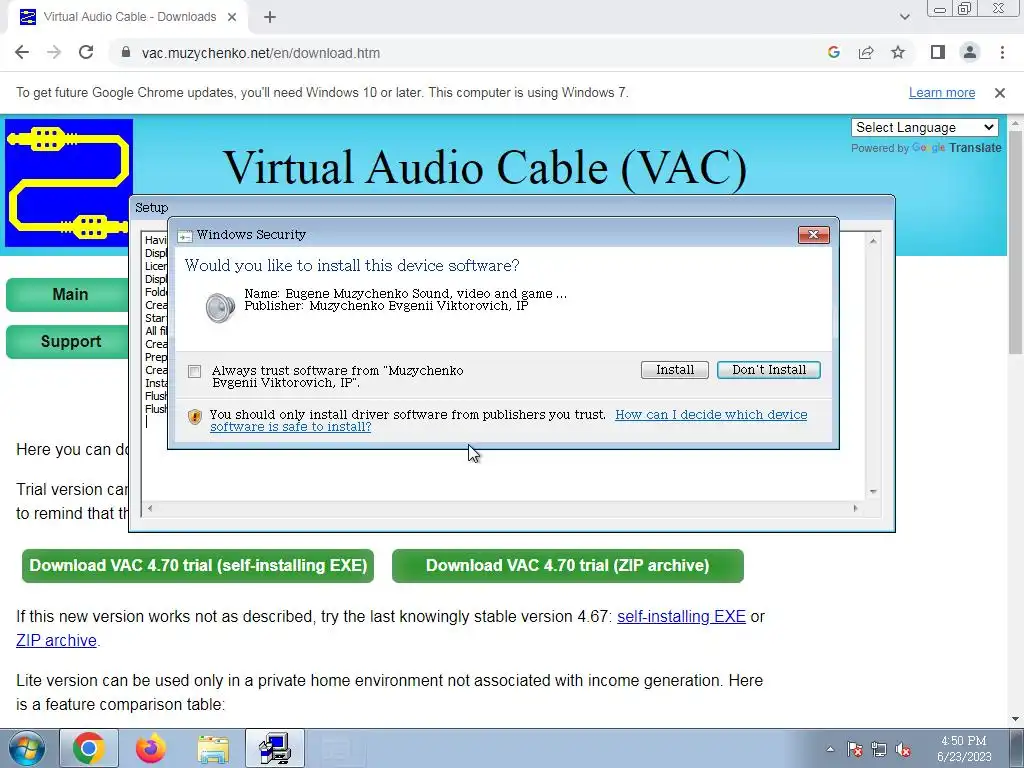The image size is (1024, 768).
Task: Click the page vertical scrollbar thumb
Action: point(1016,242)
